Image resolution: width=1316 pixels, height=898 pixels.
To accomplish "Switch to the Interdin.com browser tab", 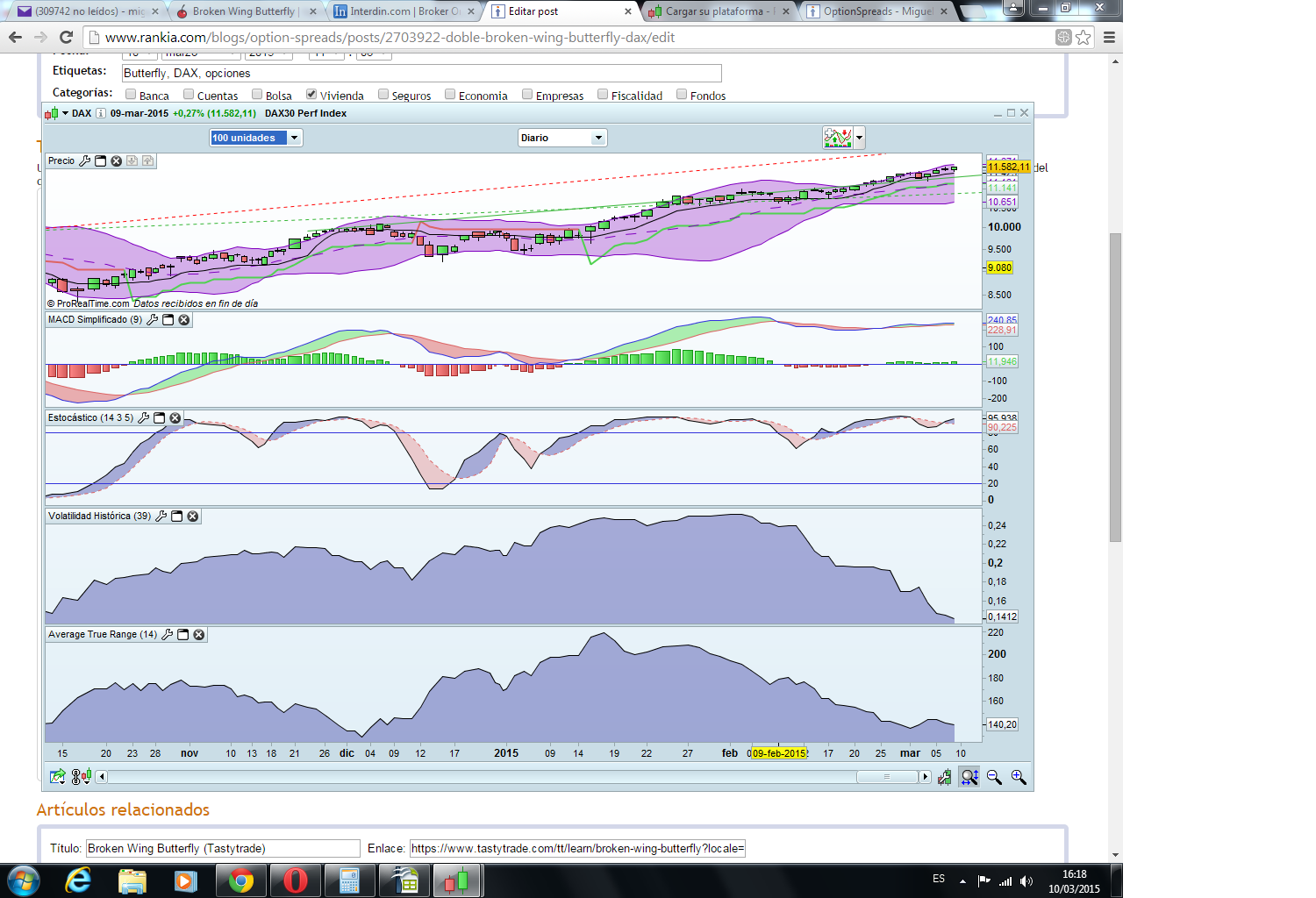I will pyautogui.click(x=404, y=11).
